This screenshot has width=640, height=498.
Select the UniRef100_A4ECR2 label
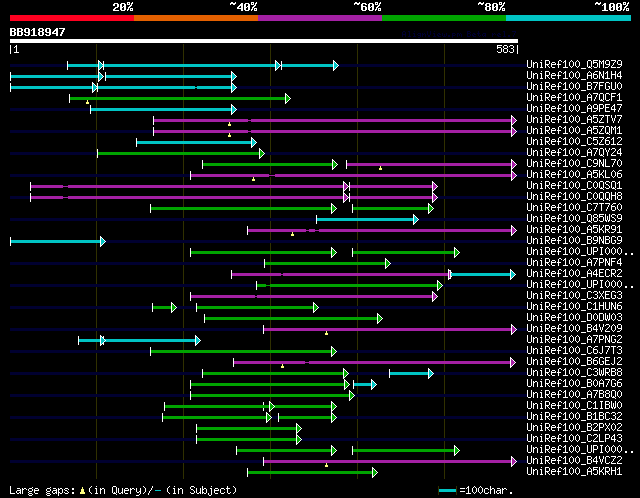574,273
